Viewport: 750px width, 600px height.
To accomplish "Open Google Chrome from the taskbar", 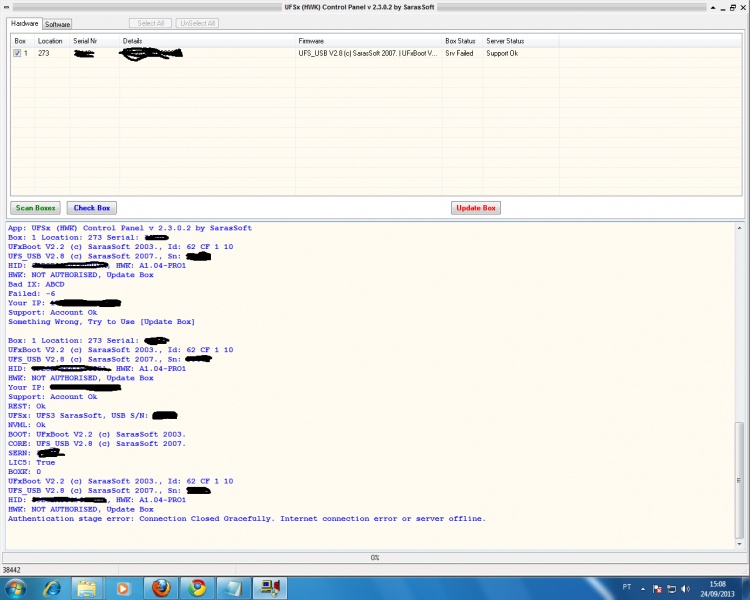I will point(197,589).
